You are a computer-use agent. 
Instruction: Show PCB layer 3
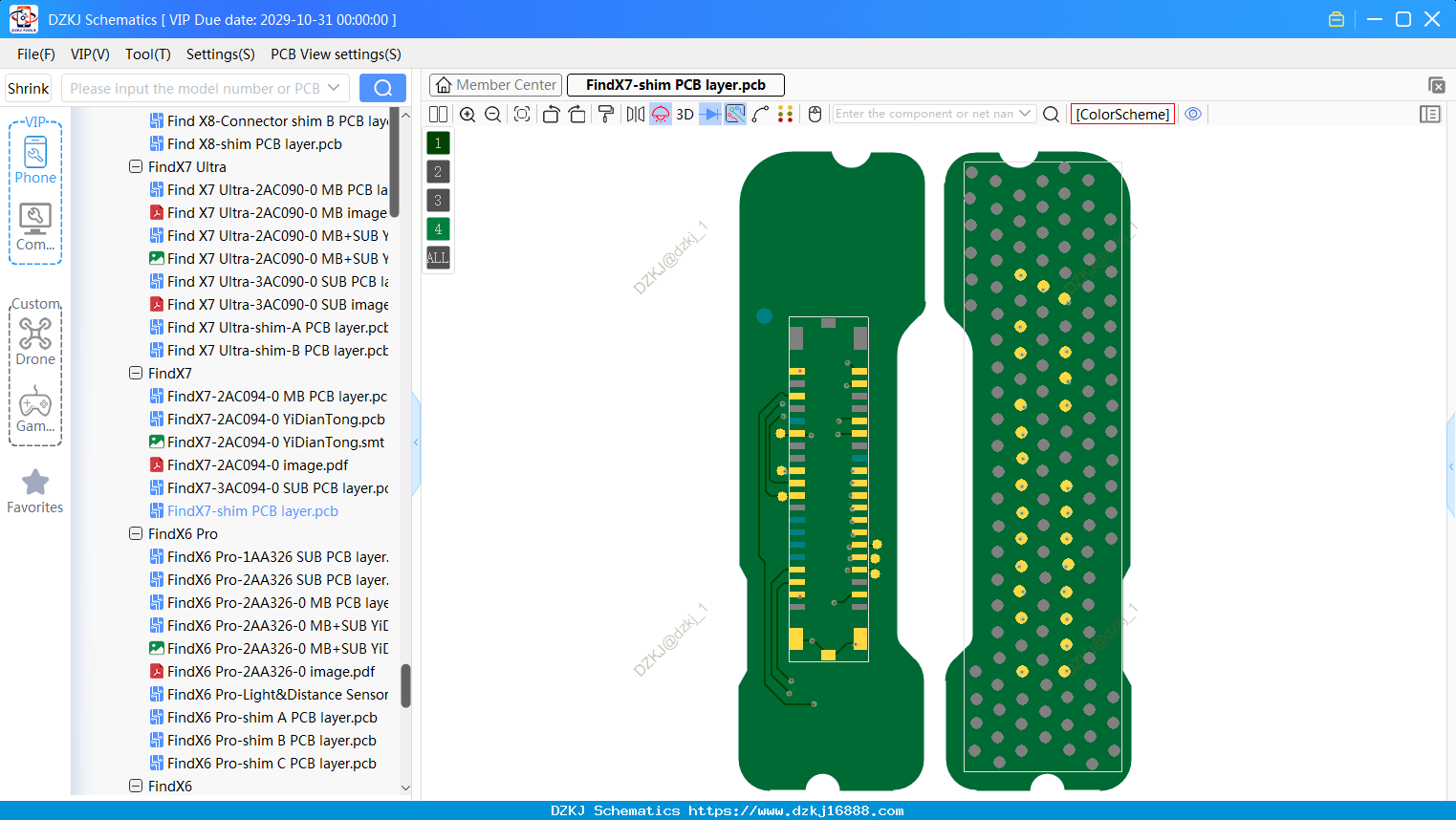coord(438,201)
